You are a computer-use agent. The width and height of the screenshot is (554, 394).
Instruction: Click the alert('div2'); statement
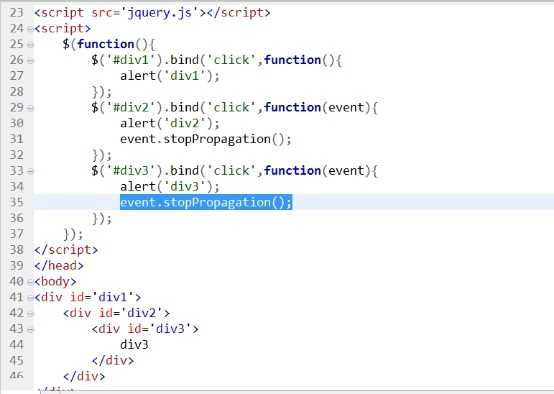[x=170, y=123]
